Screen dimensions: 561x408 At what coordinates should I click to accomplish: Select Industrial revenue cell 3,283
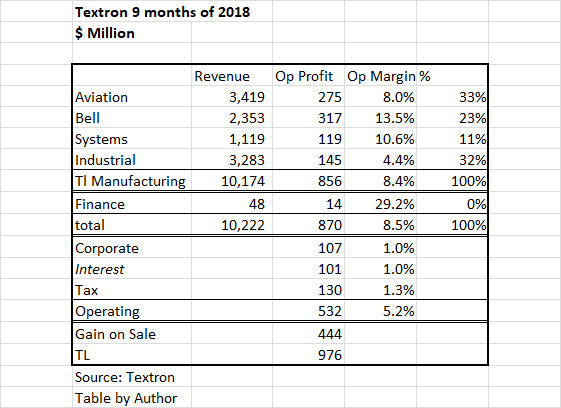[232, 160]
